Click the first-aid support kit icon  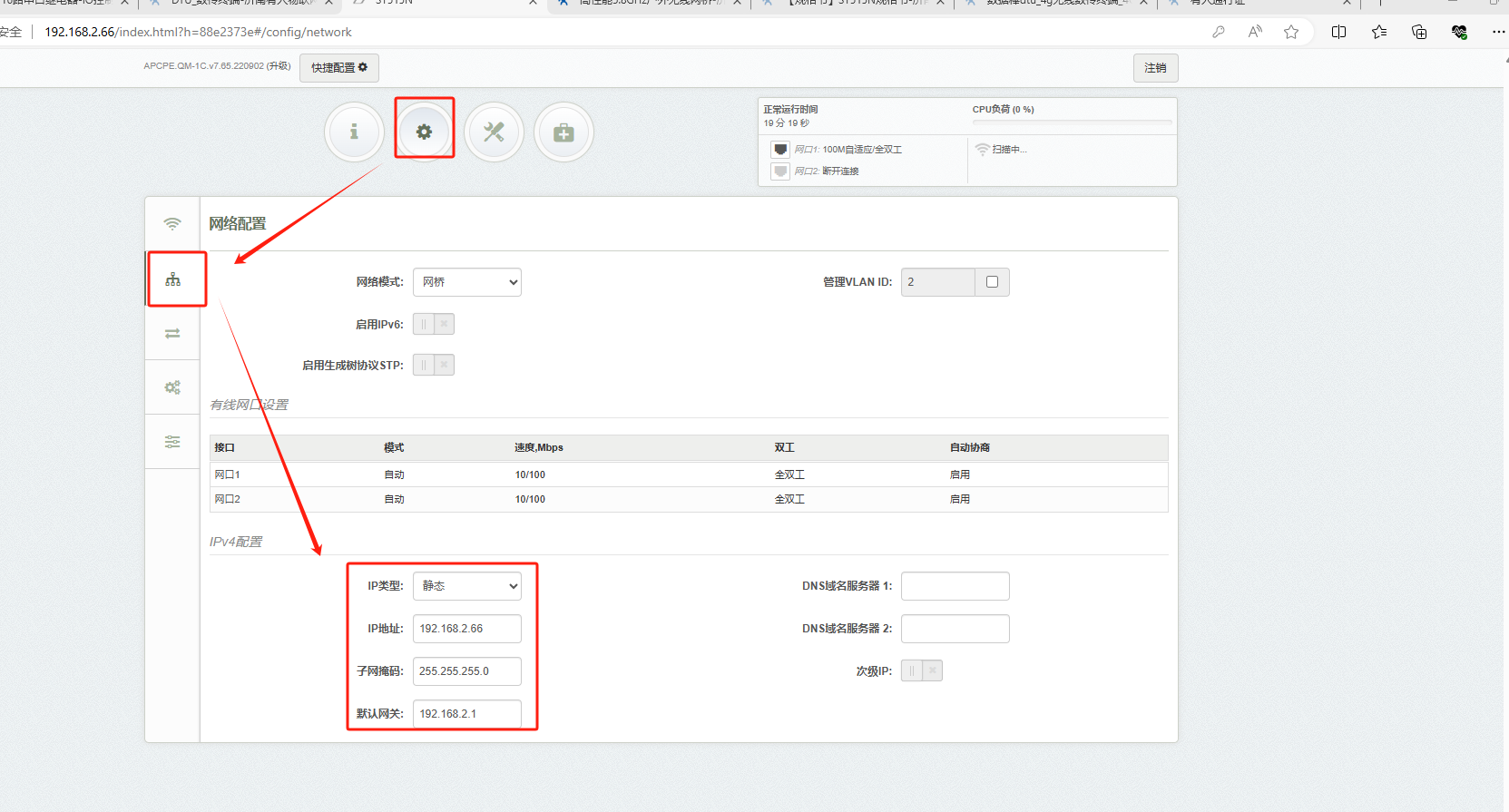tap(563, 132)
